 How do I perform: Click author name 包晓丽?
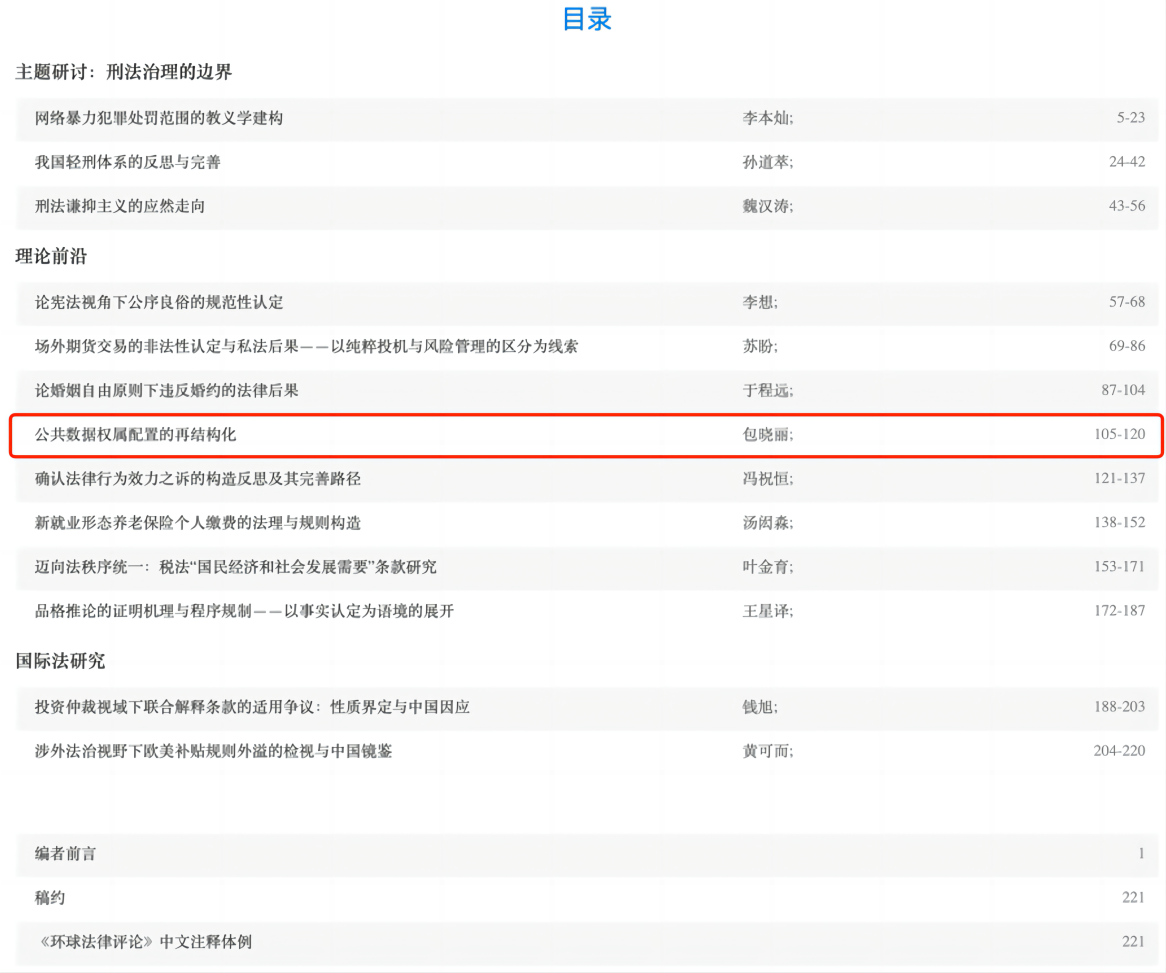(766, 435)
